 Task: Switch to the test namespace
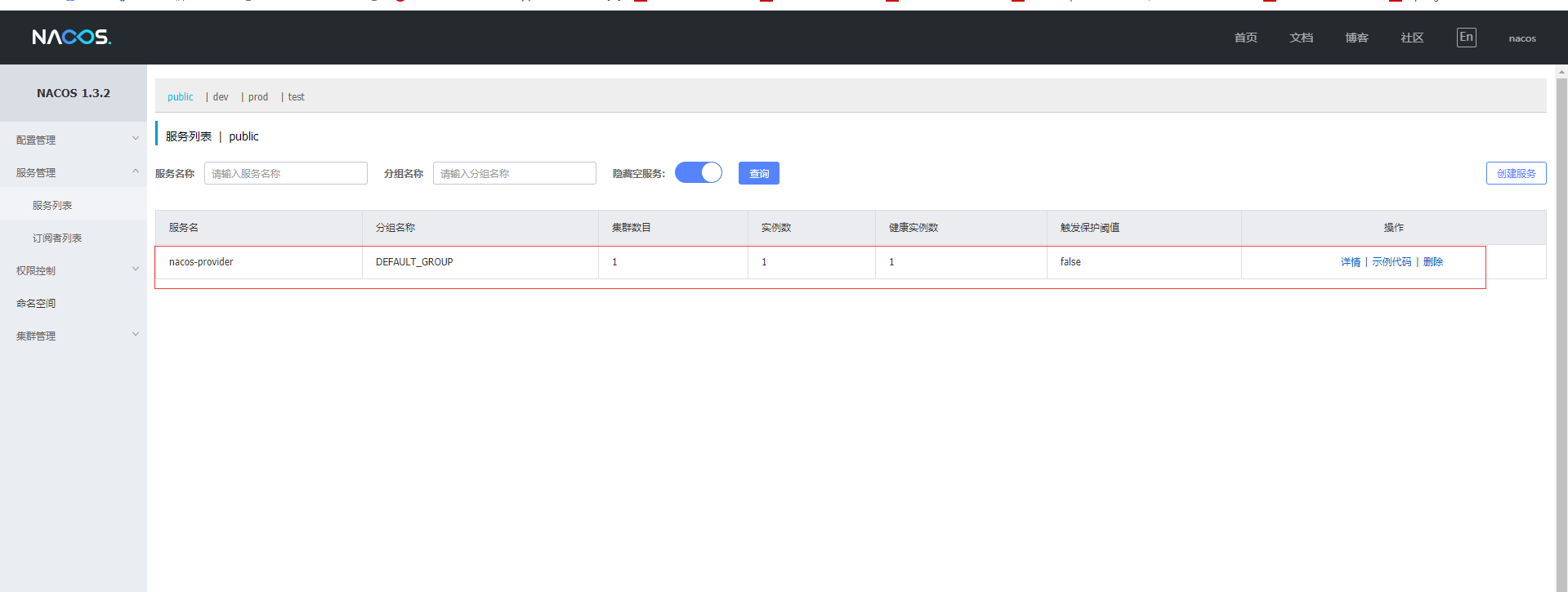[297, 97]
